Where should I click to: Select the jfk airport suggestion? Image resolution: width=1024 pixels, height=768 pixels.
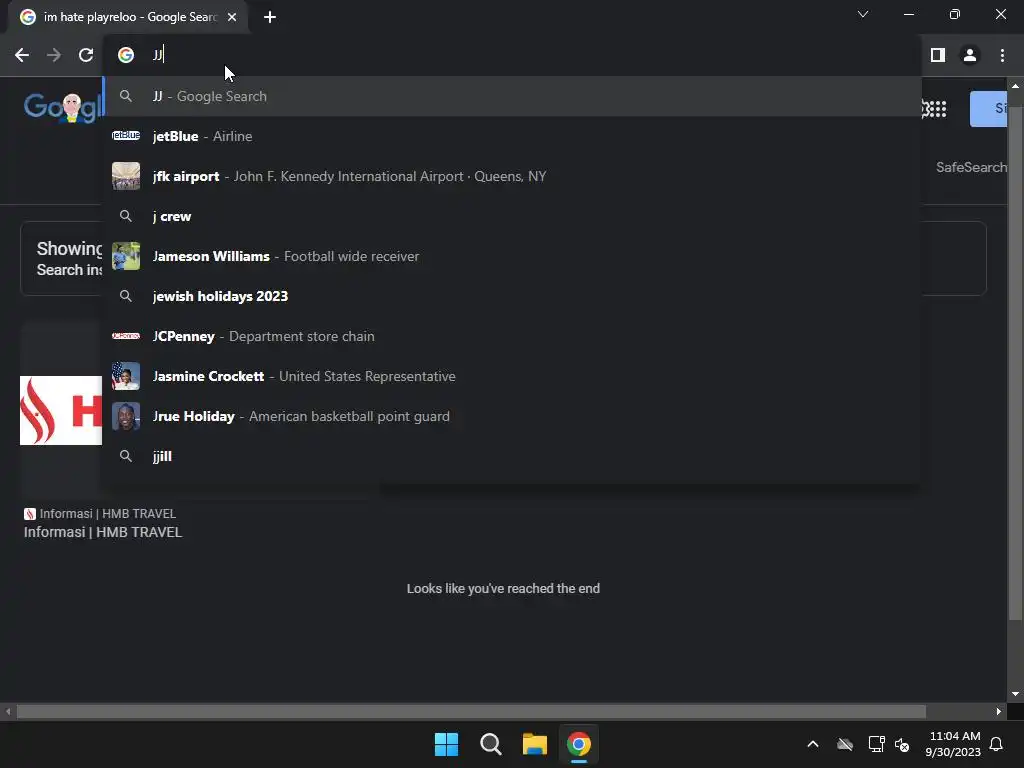click(512, 176)
